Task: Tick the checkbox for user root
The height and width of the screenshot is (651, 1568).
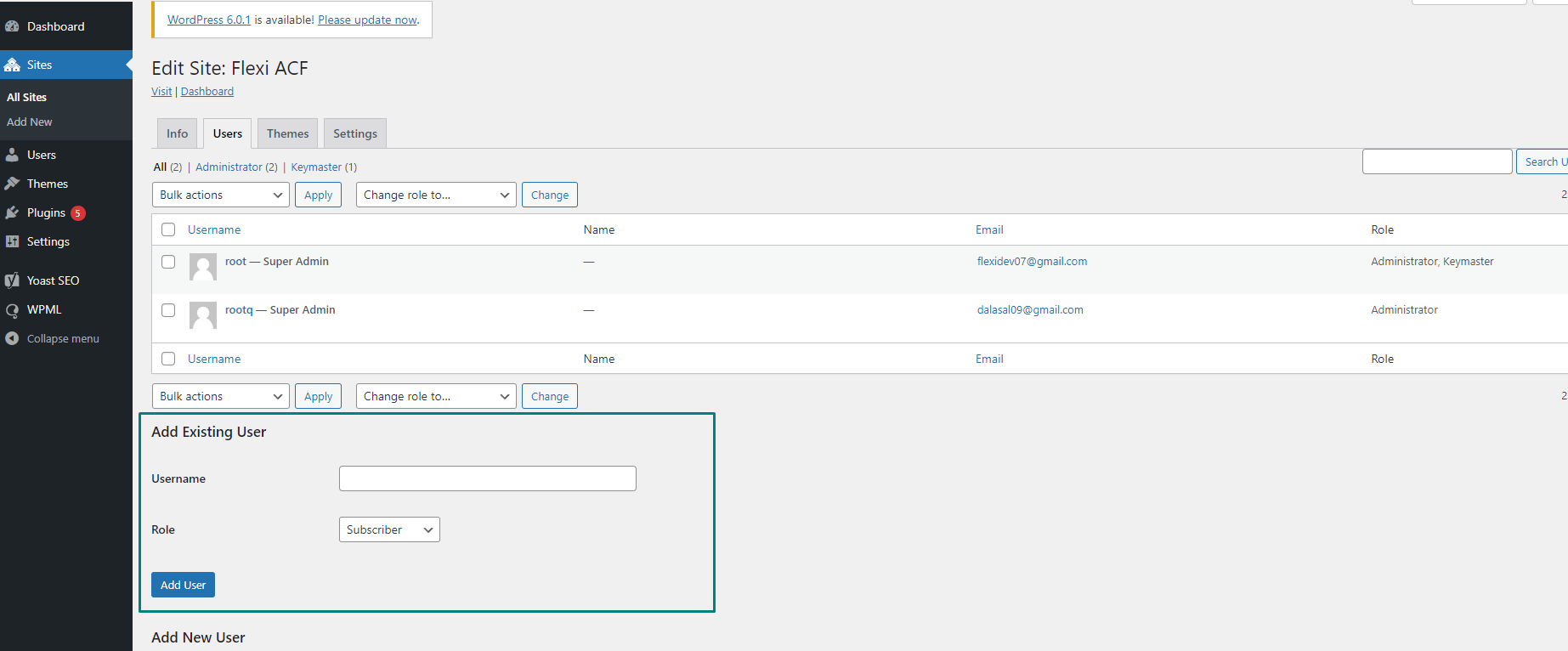Action: (x=168, y=262)
